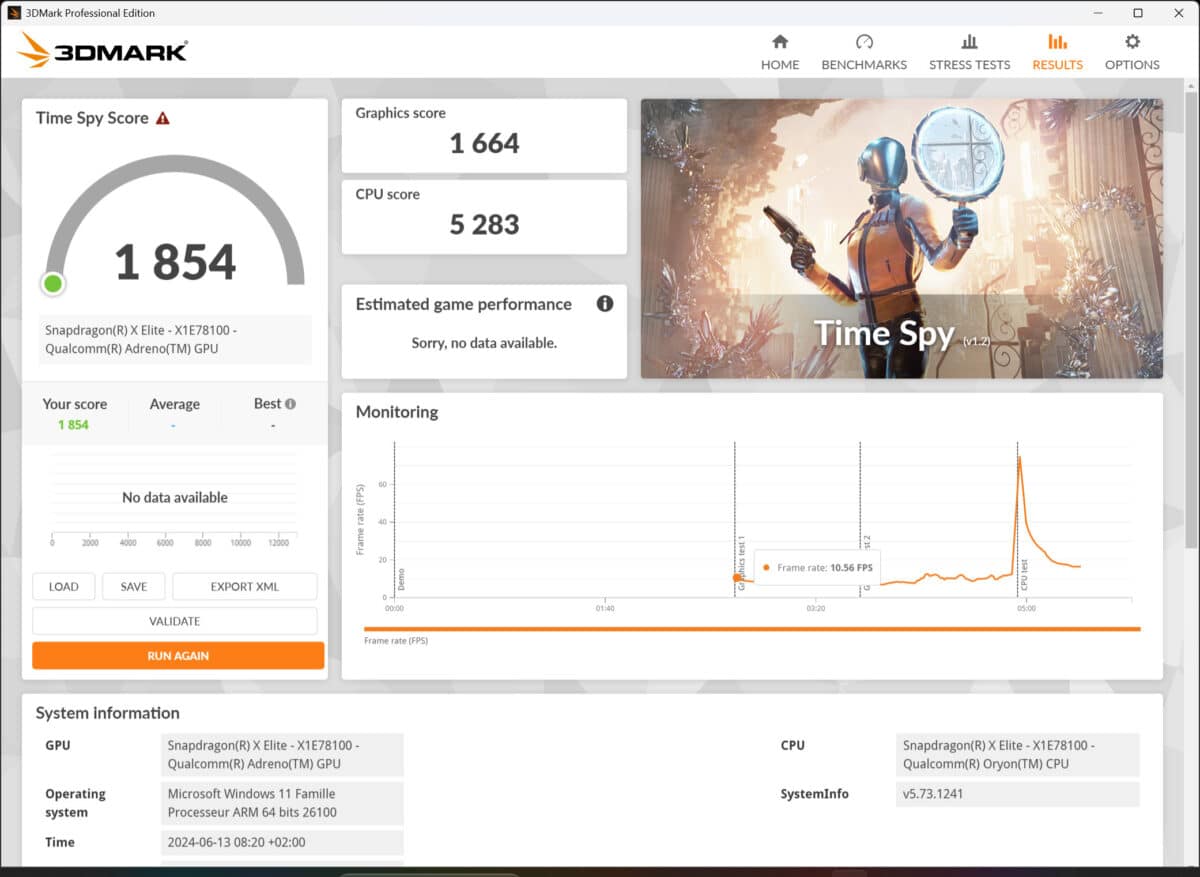Click the System information heading
Screen dimensions: 1200x877
pyautogui.click(x=108, y=713)
